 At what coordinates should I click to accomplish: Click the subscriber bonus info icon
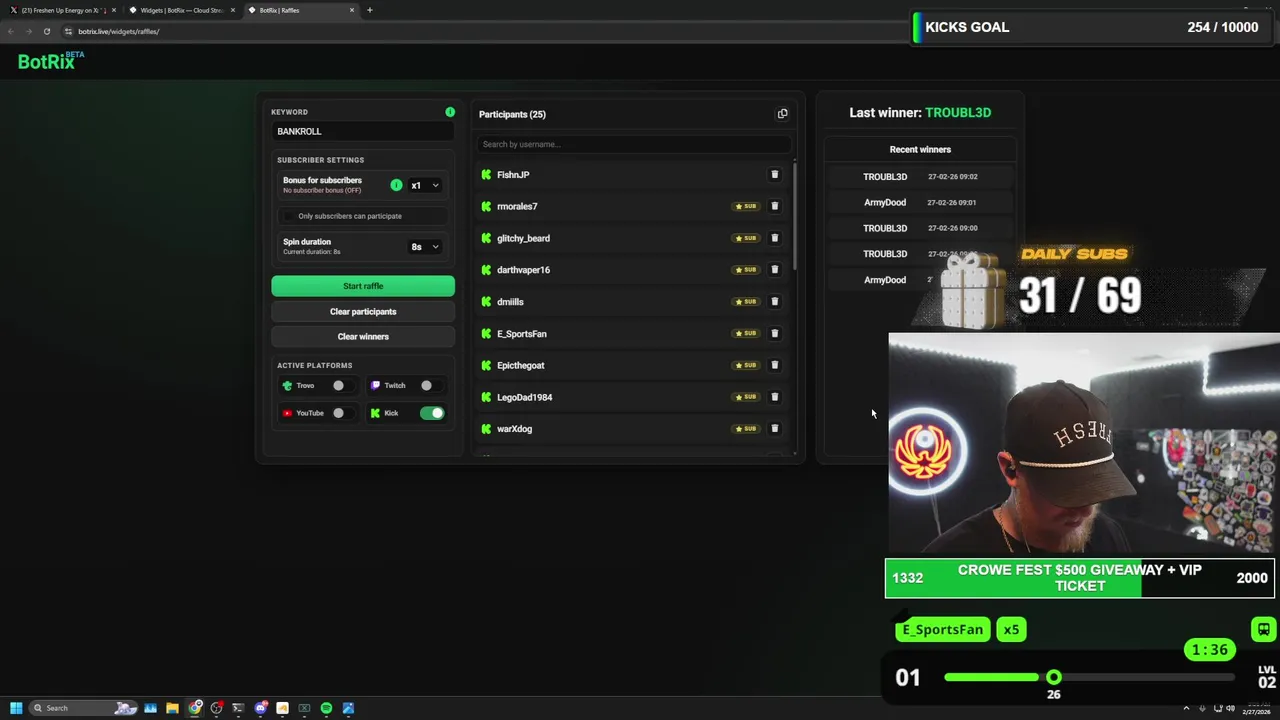click(396, 185)
